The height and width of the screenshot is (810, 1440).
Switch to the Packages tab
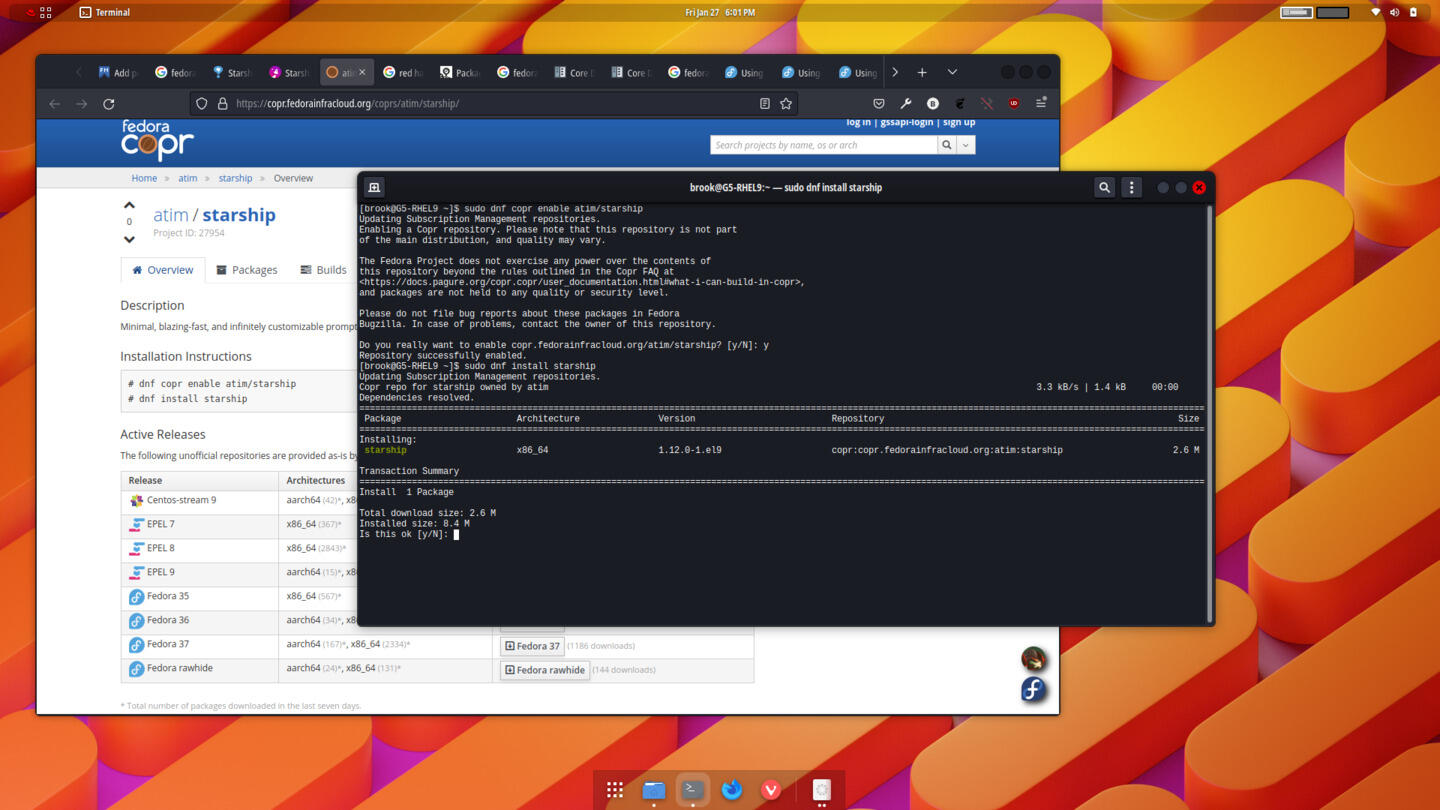[246, 270]
